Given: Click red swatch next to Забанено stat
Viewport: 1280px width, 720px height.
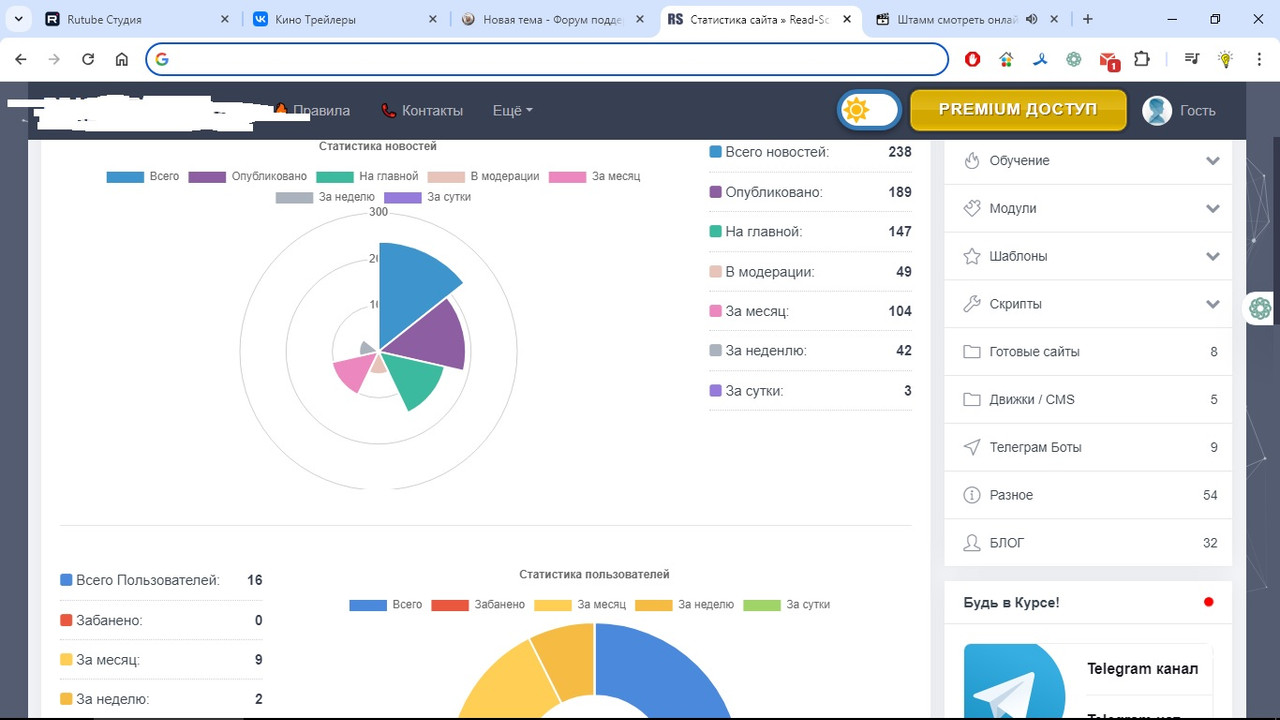Looking at the screenshot, I should pyautogui.click(x=66, y=620).
